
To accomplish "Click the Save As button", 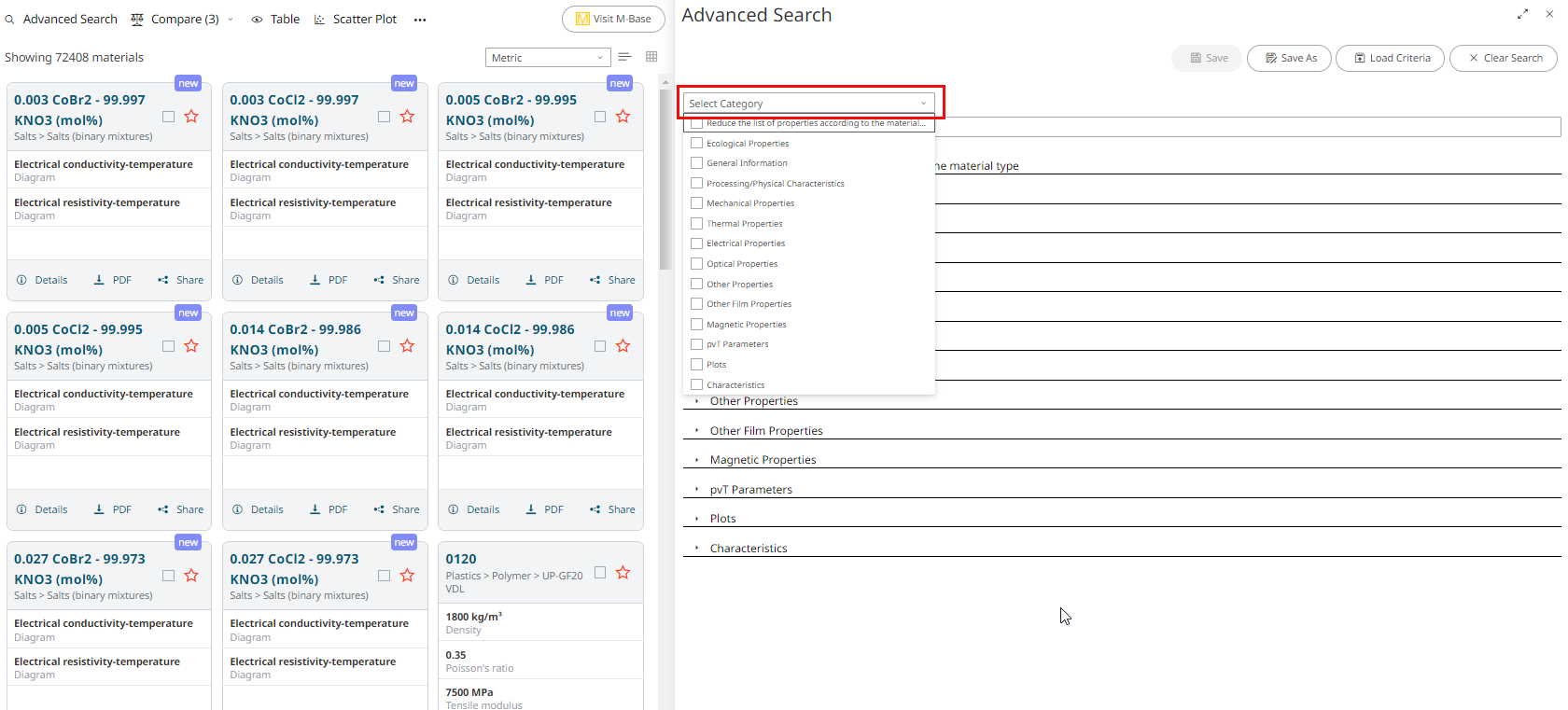I will pyautogui.click(x=1291, y=58).
